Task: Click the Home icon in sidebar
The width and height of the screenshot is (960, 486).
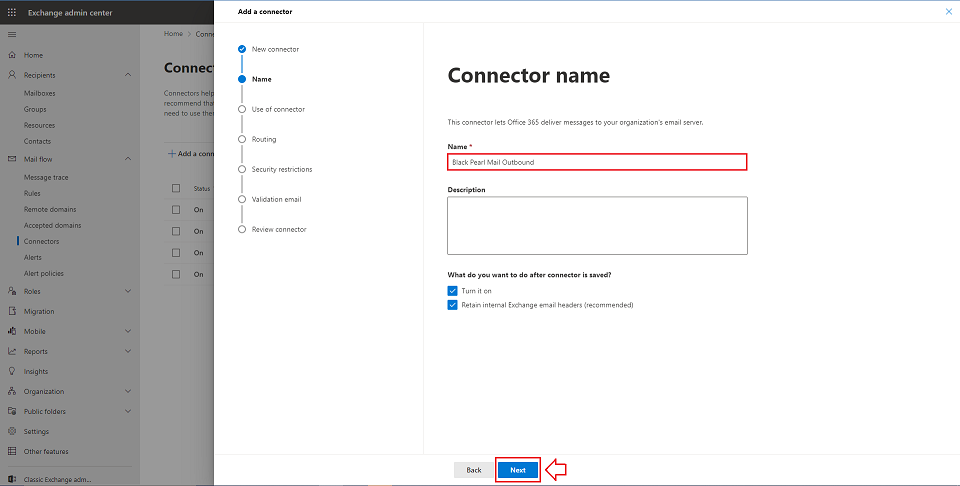Action: click(x=13, y=55)
